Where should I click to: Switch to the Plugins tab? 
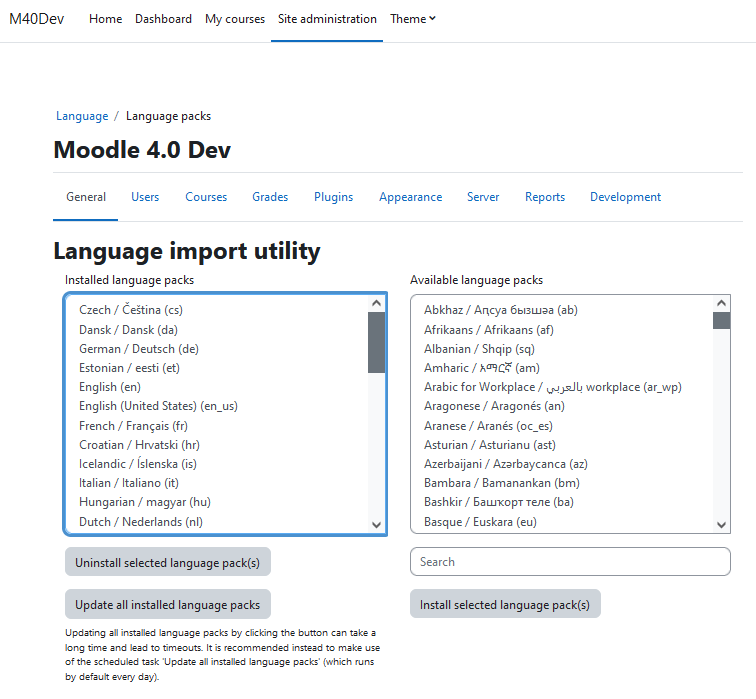coord(333,197)
